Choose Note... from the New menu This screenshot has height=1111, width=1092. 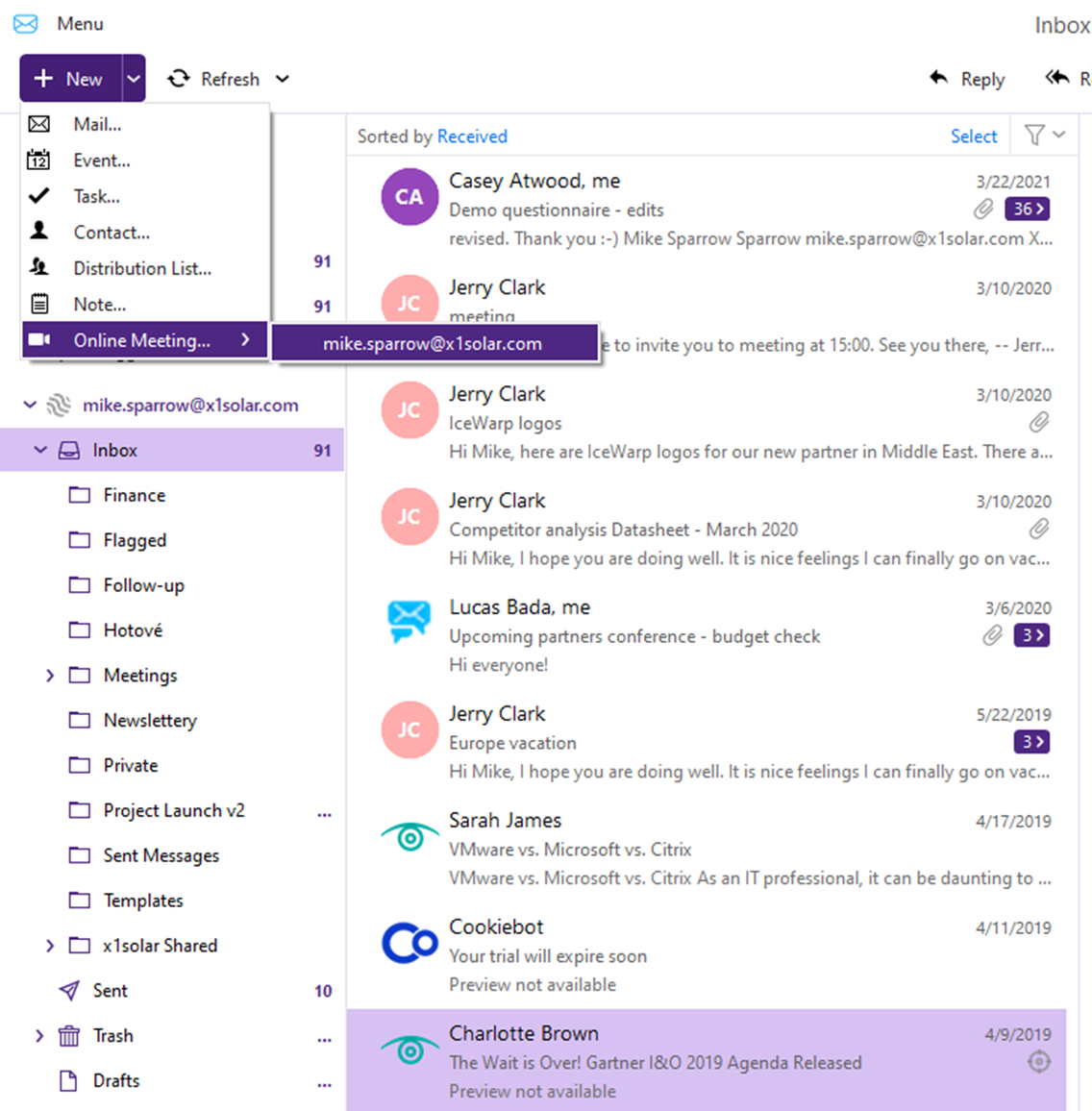click(x=145, y=305)
